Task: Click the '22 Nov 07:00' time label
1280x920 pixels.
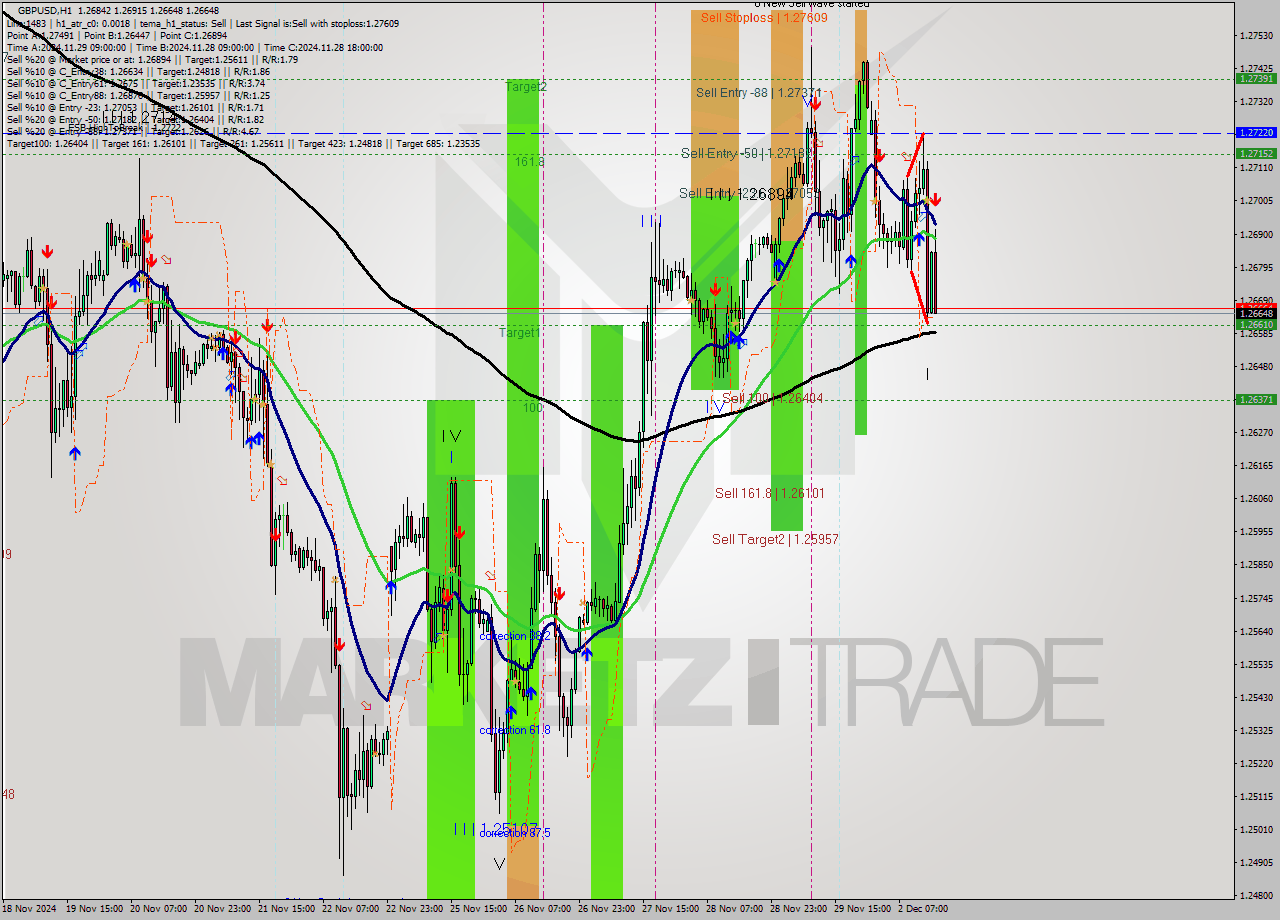Action: click(353, 909)
